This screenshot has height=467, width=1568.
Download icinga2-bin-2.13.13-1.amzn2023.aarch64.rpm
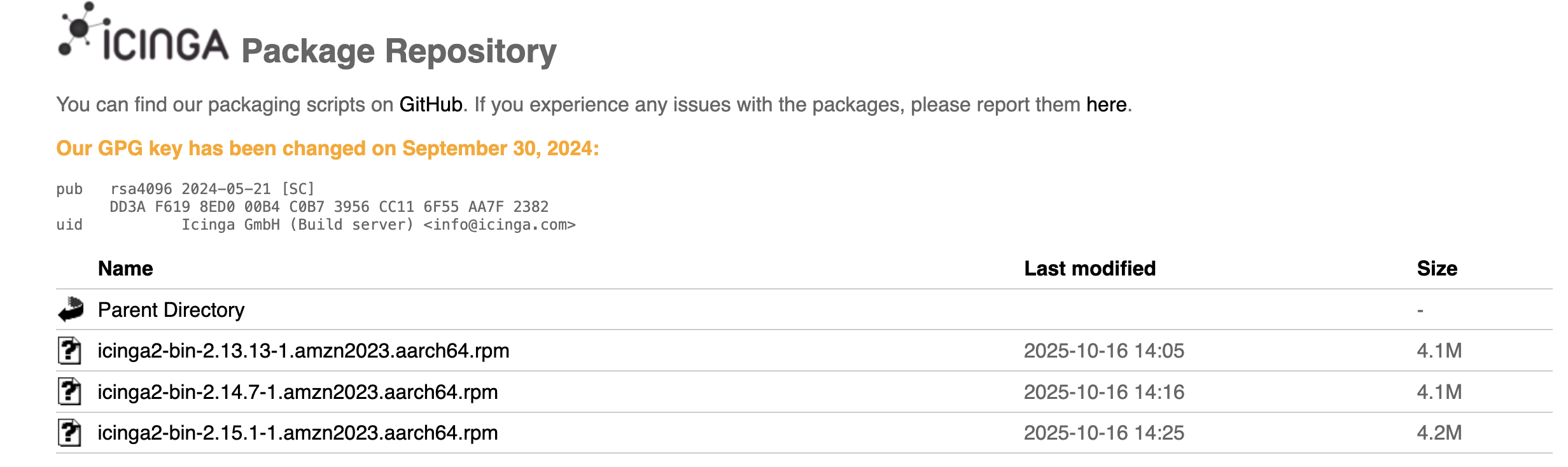click(x=303, y=351)
